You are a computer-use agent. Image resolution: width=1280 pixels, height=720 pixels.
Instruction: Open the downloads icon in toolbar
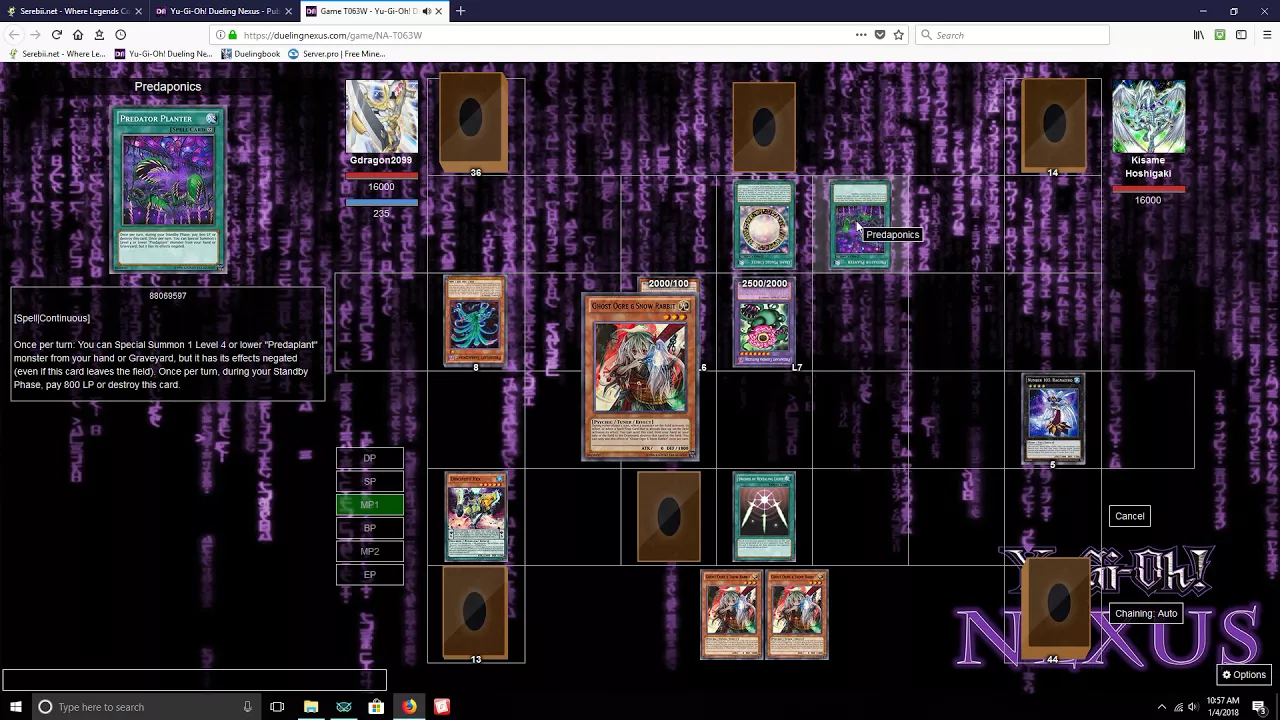(x=99, y=35)
